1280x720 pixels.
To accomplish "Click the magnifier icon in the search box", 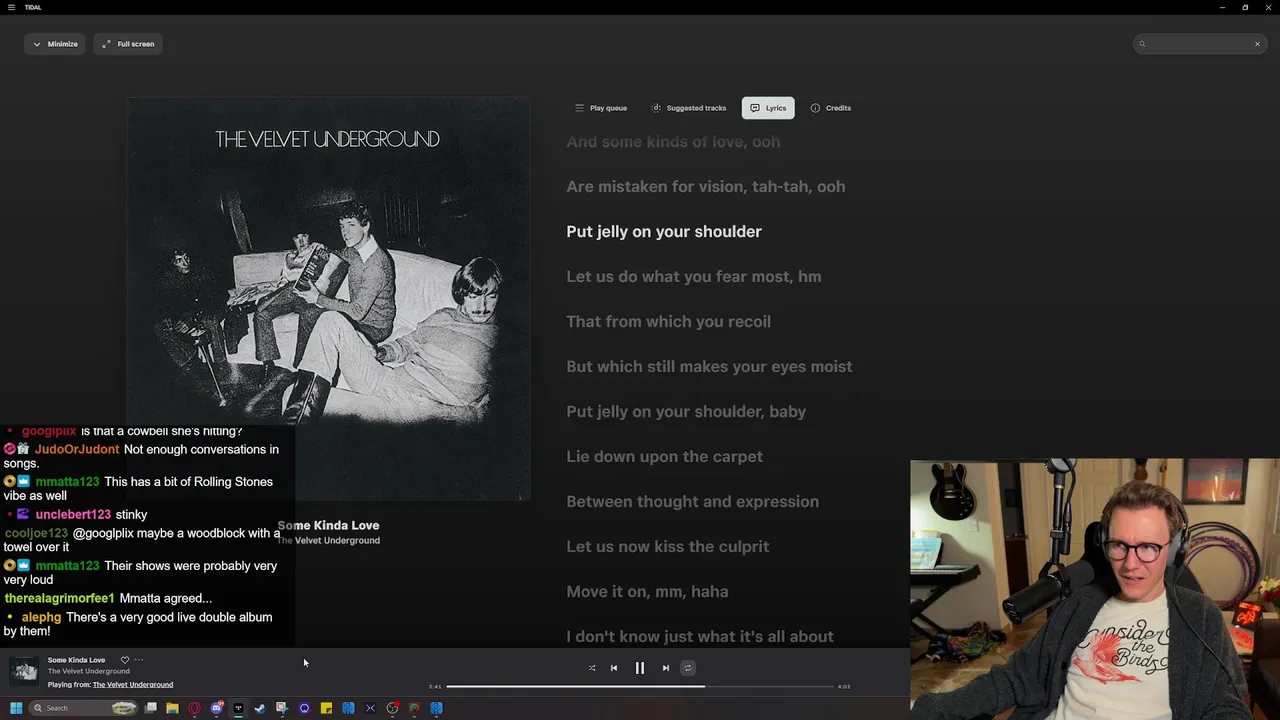I will (x=1142, y=44).
